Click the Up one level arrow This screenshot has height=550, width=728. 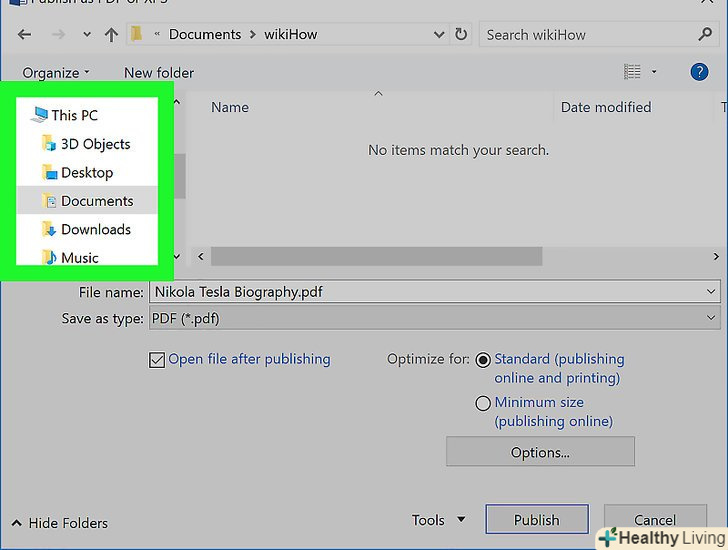coord(113,35)
